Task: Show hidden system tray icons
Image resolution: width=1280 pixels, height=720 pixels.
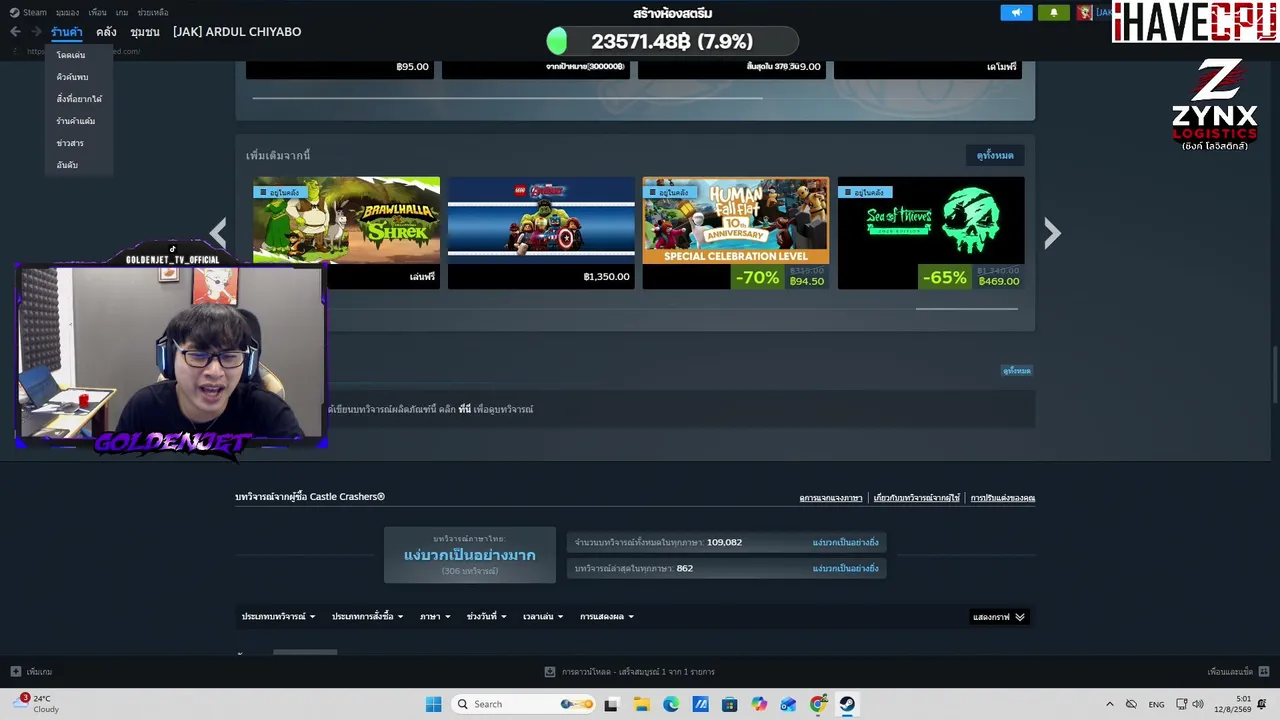Action: [1109, 704]
